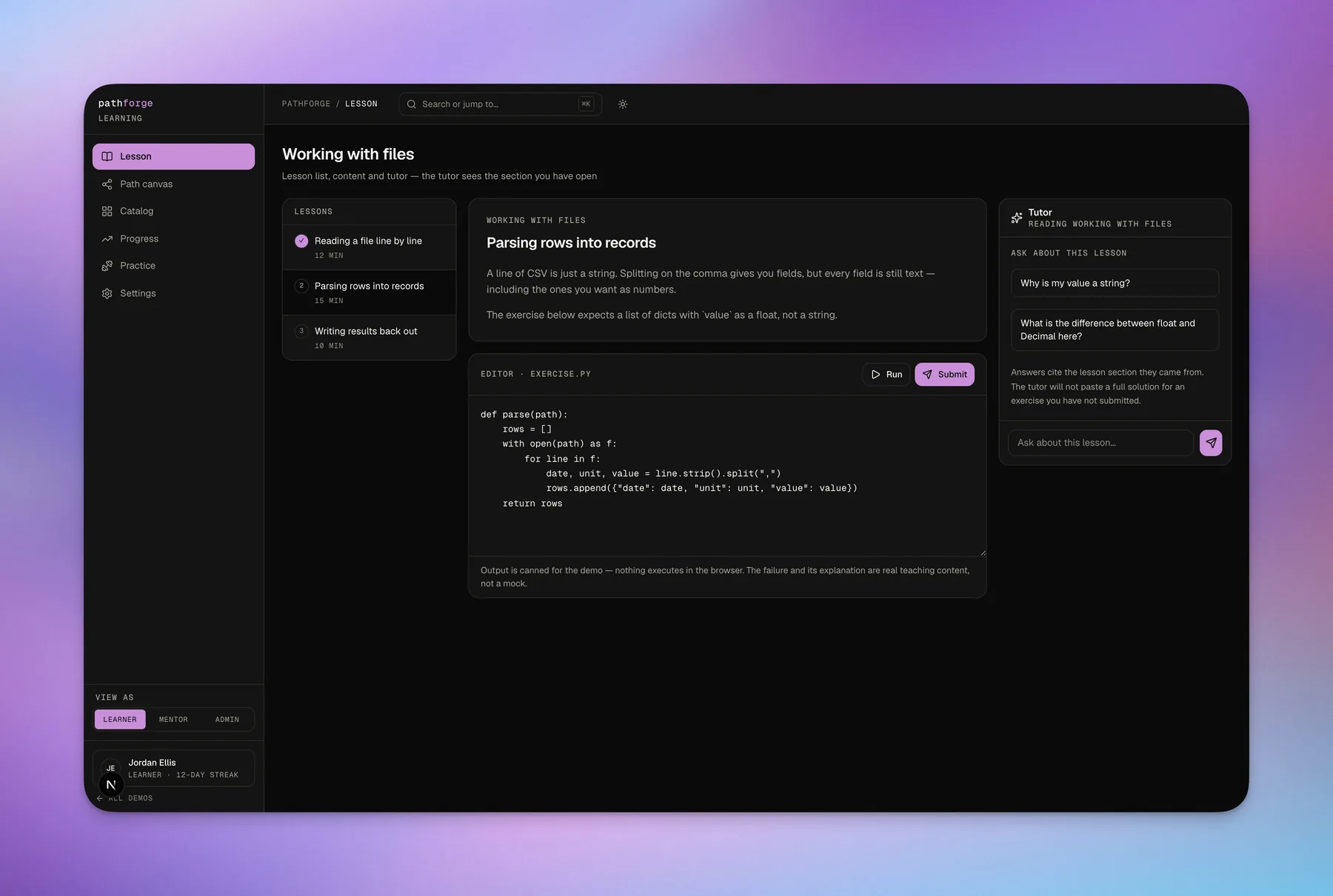Open the Lesson sidebar item
This screenshot has height=896, width=1333.
173,156
